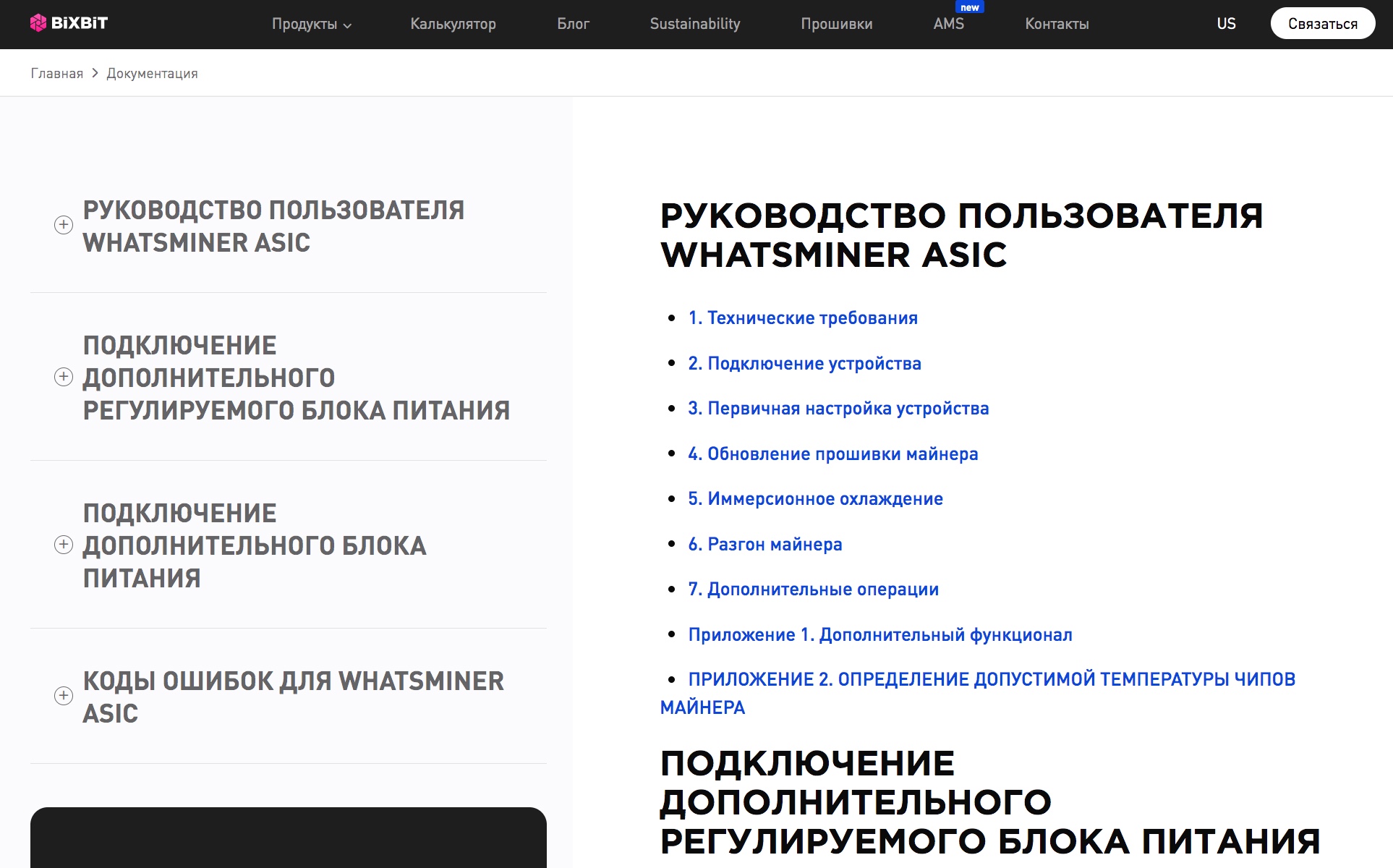Open the Блог page
Viewport: 1393px width, 868px height.
573,24
